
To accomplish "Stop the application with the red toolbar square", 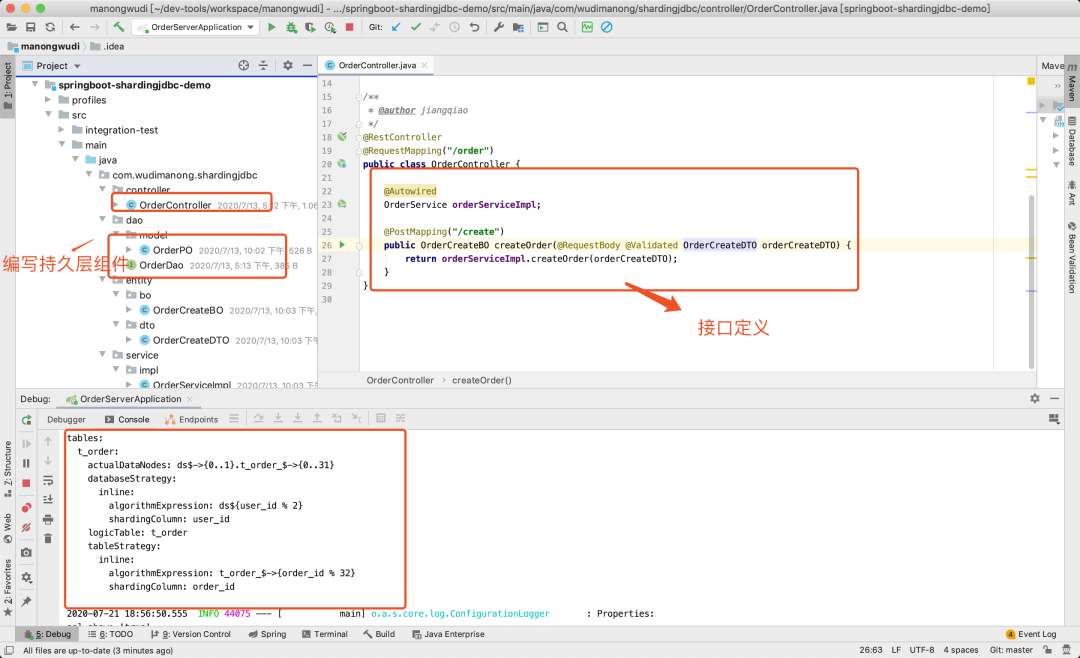I will [x=350, y=27].
